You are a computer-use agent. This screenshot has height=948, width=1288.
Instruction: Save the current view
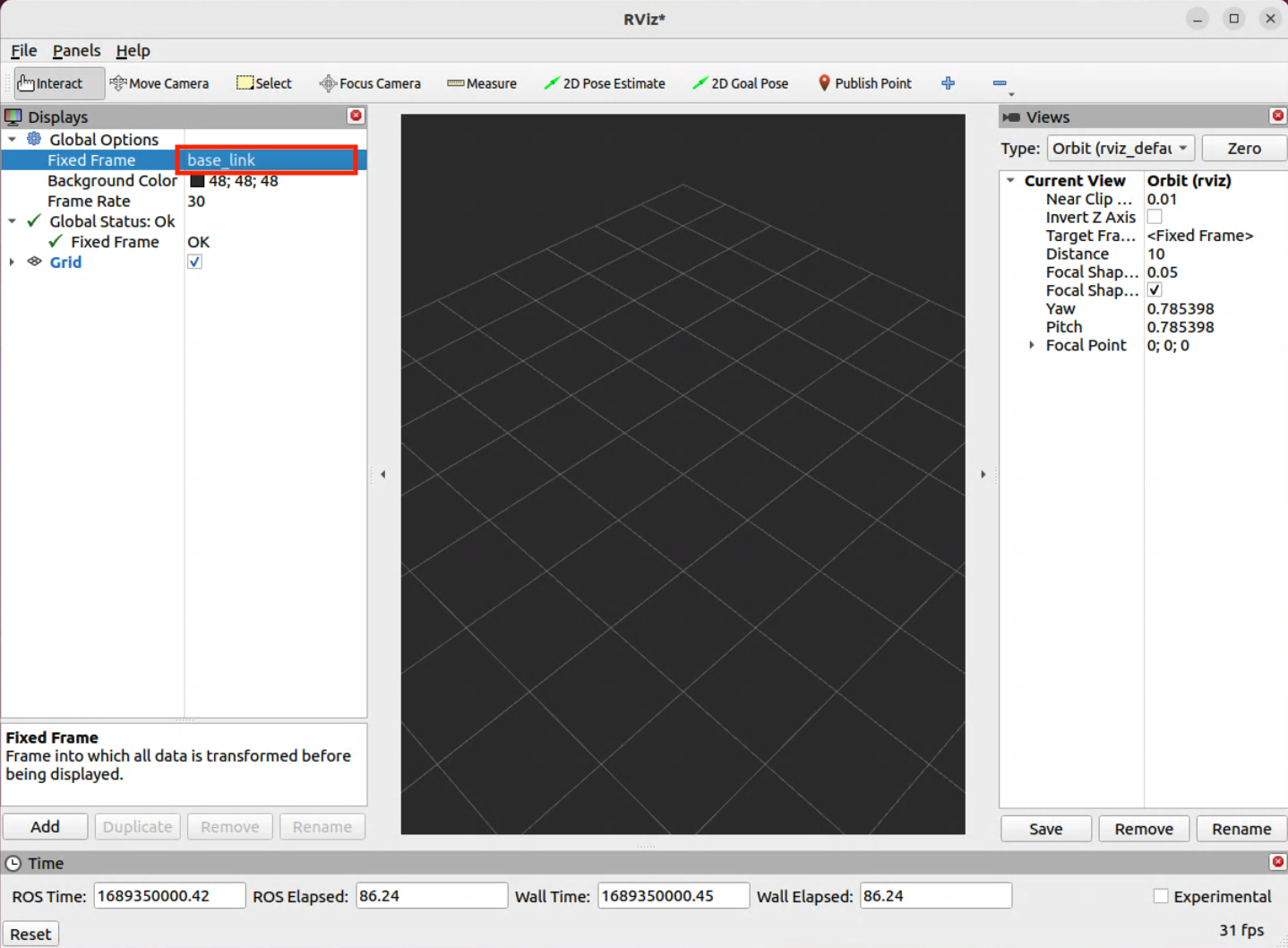click(1045, 829)
